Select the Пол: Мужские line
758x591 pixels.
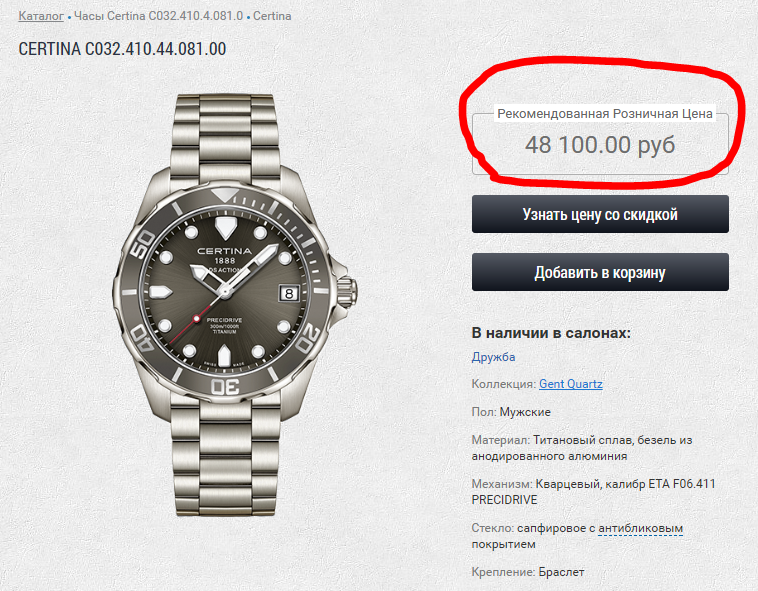pos(511,412)
